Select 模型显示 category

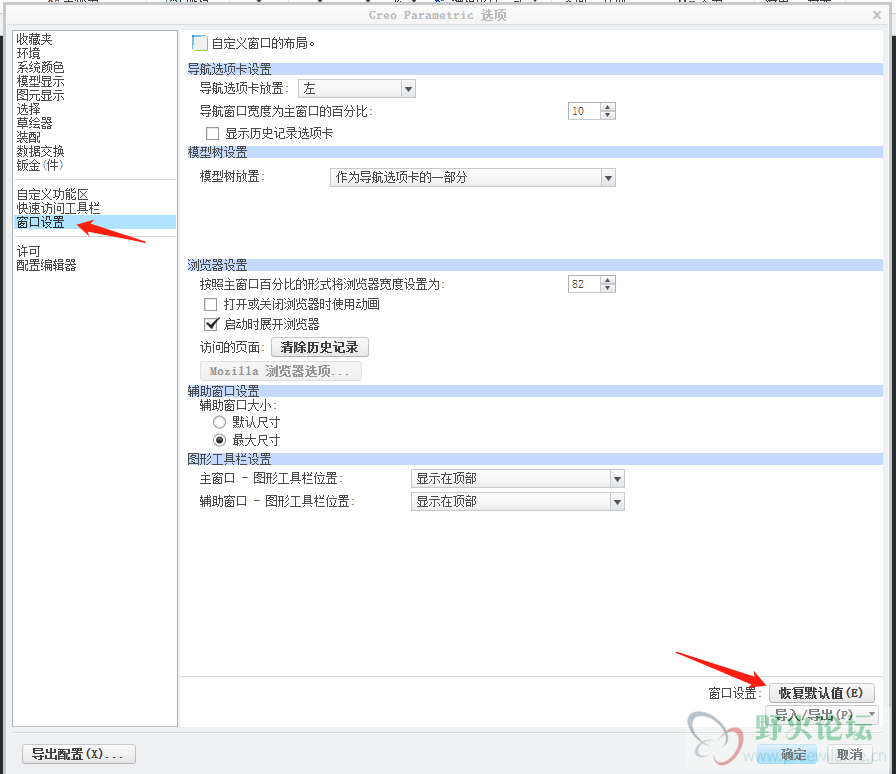click(40, 81)
